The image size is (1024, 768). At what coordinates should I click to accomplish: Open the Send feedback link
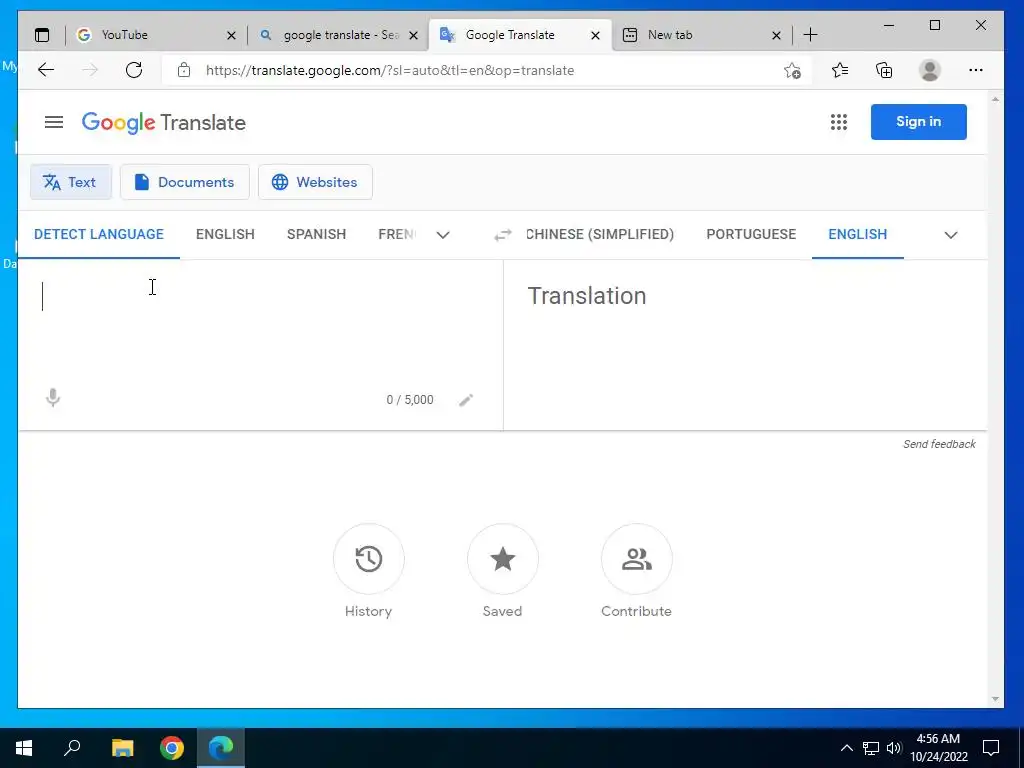[x=939, y=444]
